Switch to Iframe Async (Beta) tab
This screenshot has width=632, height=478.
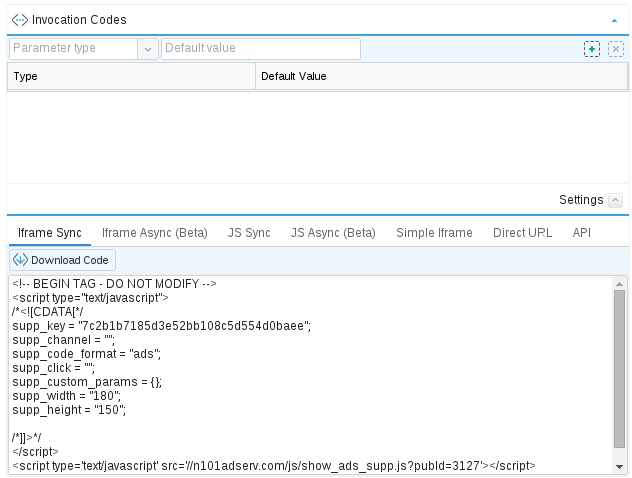coord(154,233)
